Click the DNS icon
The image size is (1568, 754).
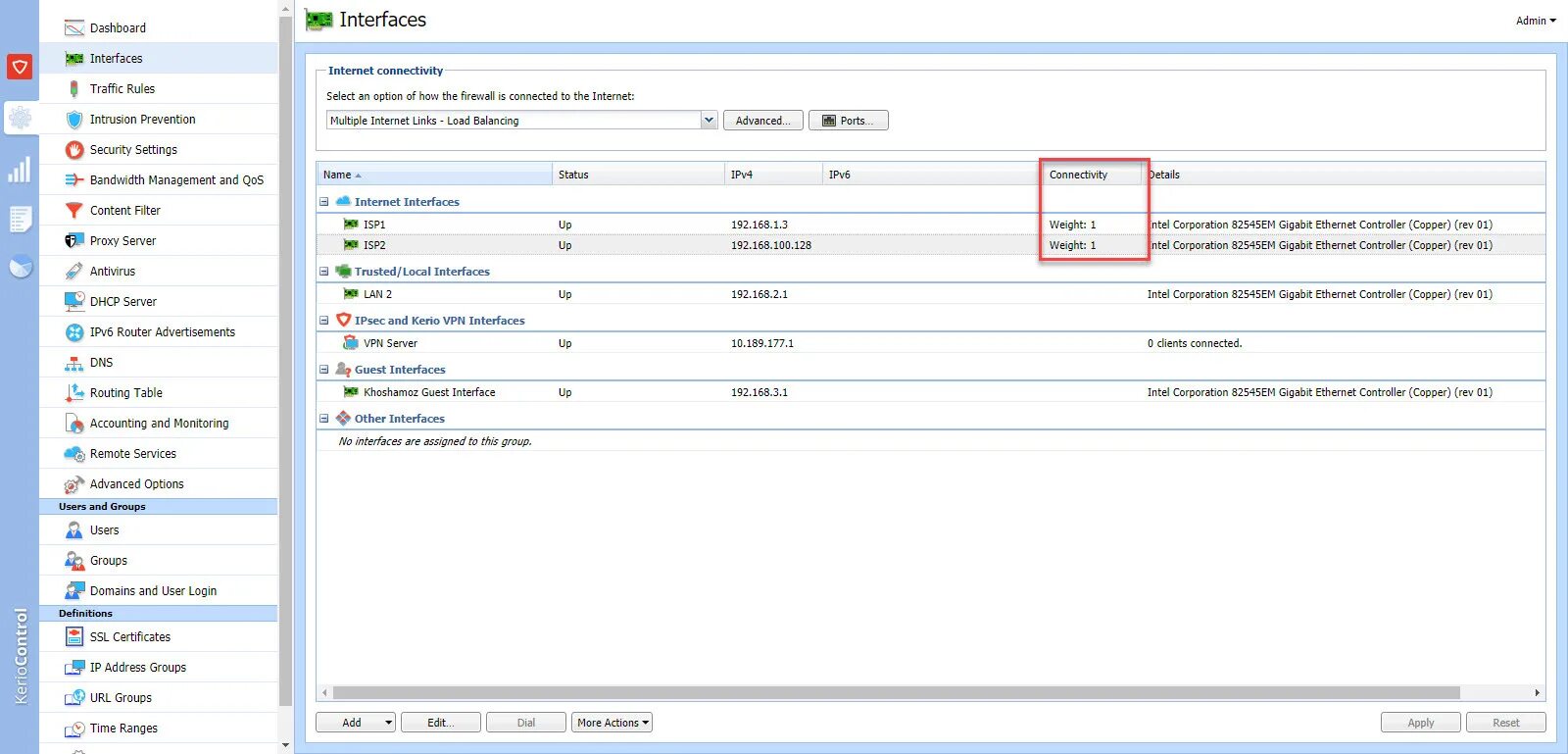73,363
